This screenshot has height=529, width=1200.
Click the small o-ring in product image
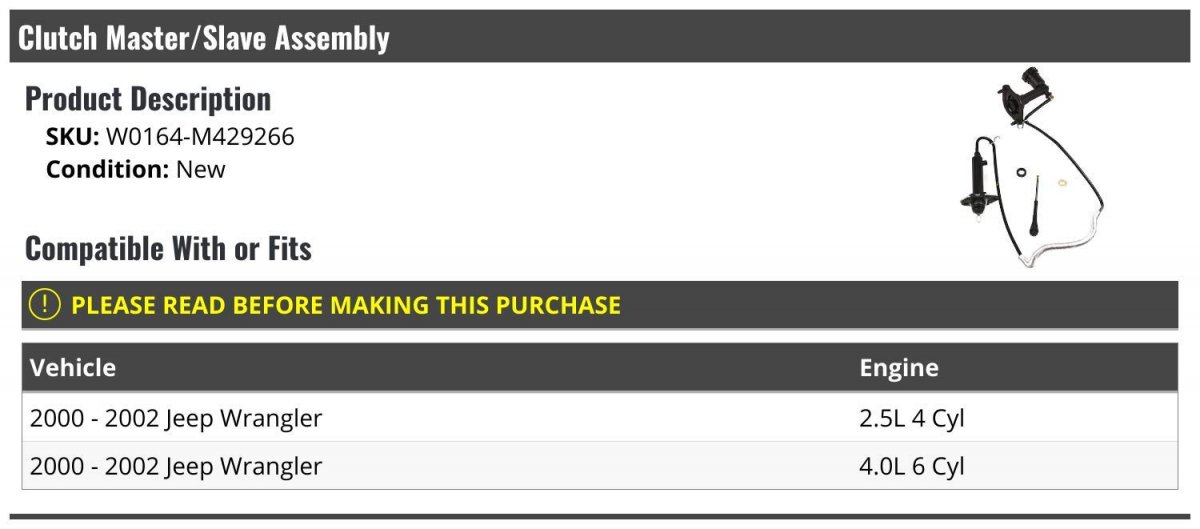click(1018, 175)
